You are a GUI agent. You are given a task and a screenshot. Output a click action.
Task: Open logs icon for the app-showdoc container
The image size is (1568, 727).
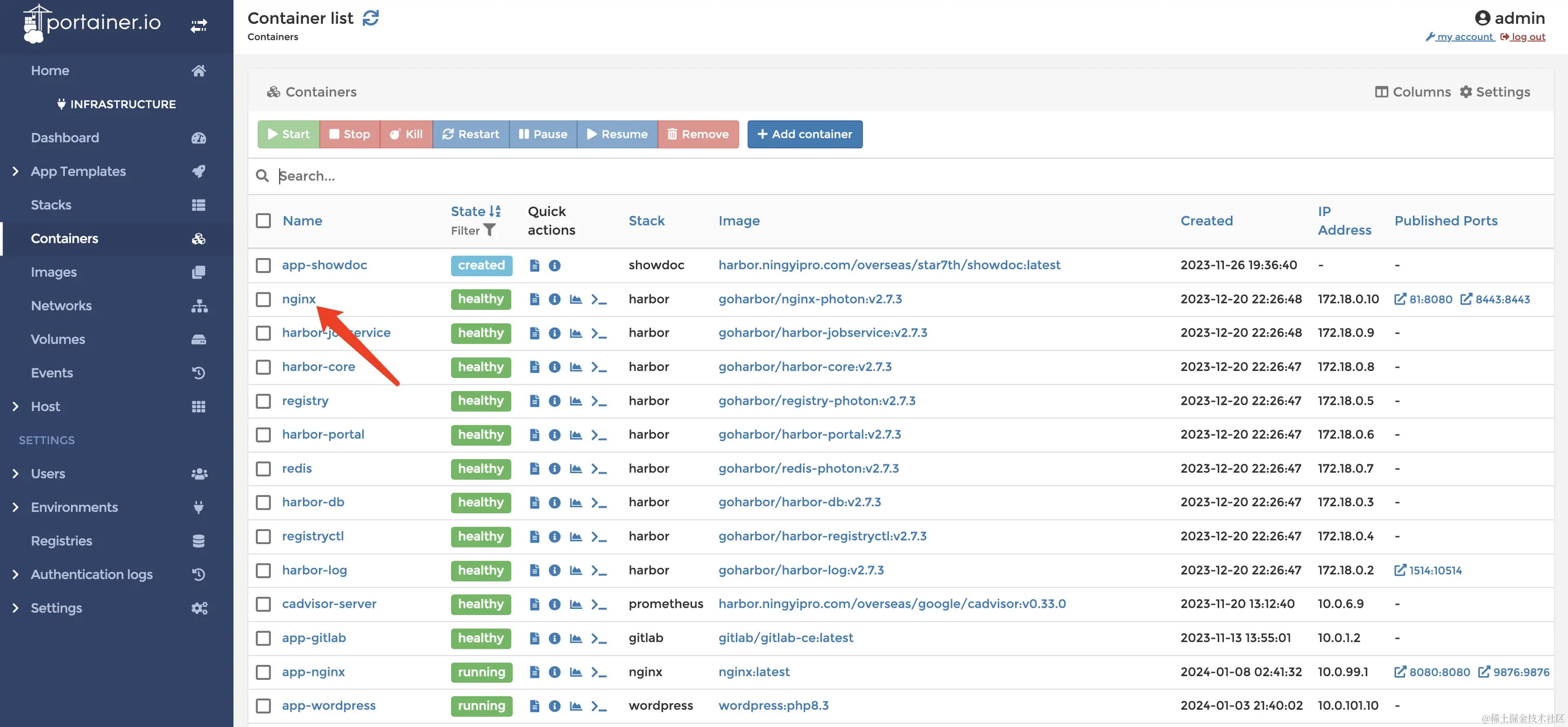(535, 265)
